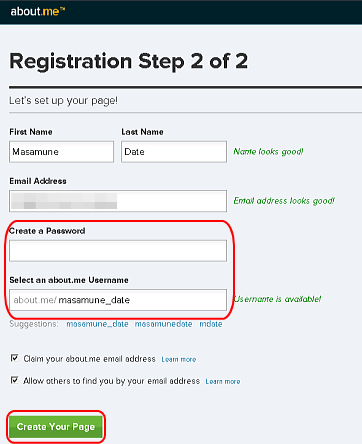
Task: Click the First Name input field
Action: [61, 152]
